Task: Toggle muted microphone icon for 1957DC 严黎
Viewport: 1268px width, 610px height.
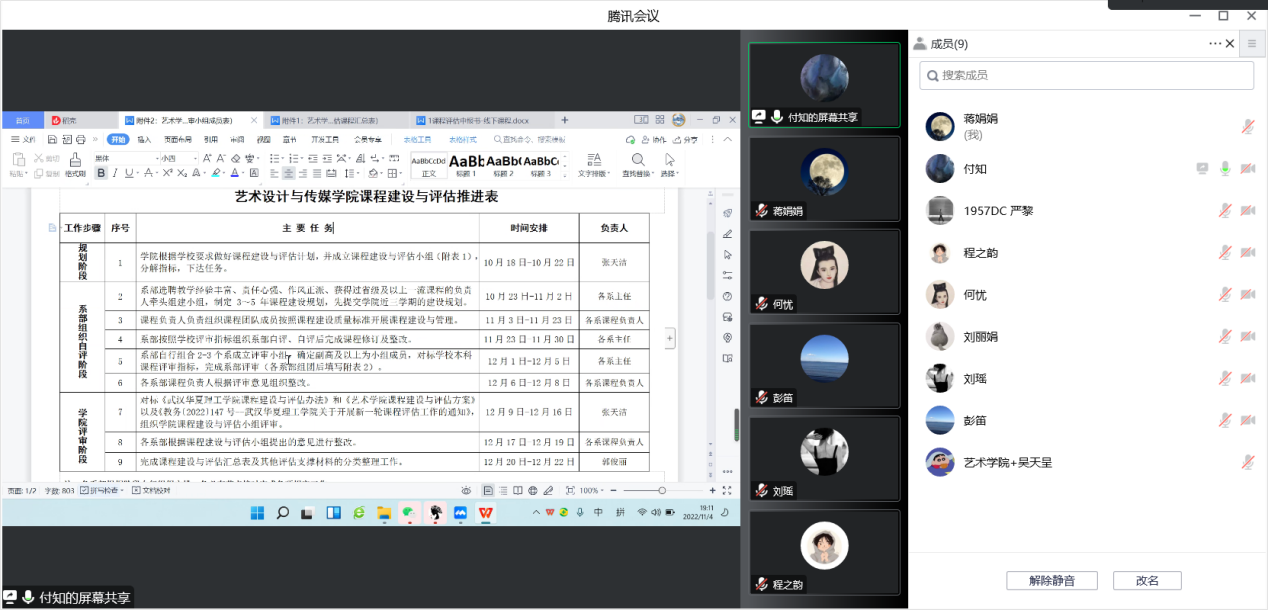Action: pyautogui.click(x=1224, y=210)
